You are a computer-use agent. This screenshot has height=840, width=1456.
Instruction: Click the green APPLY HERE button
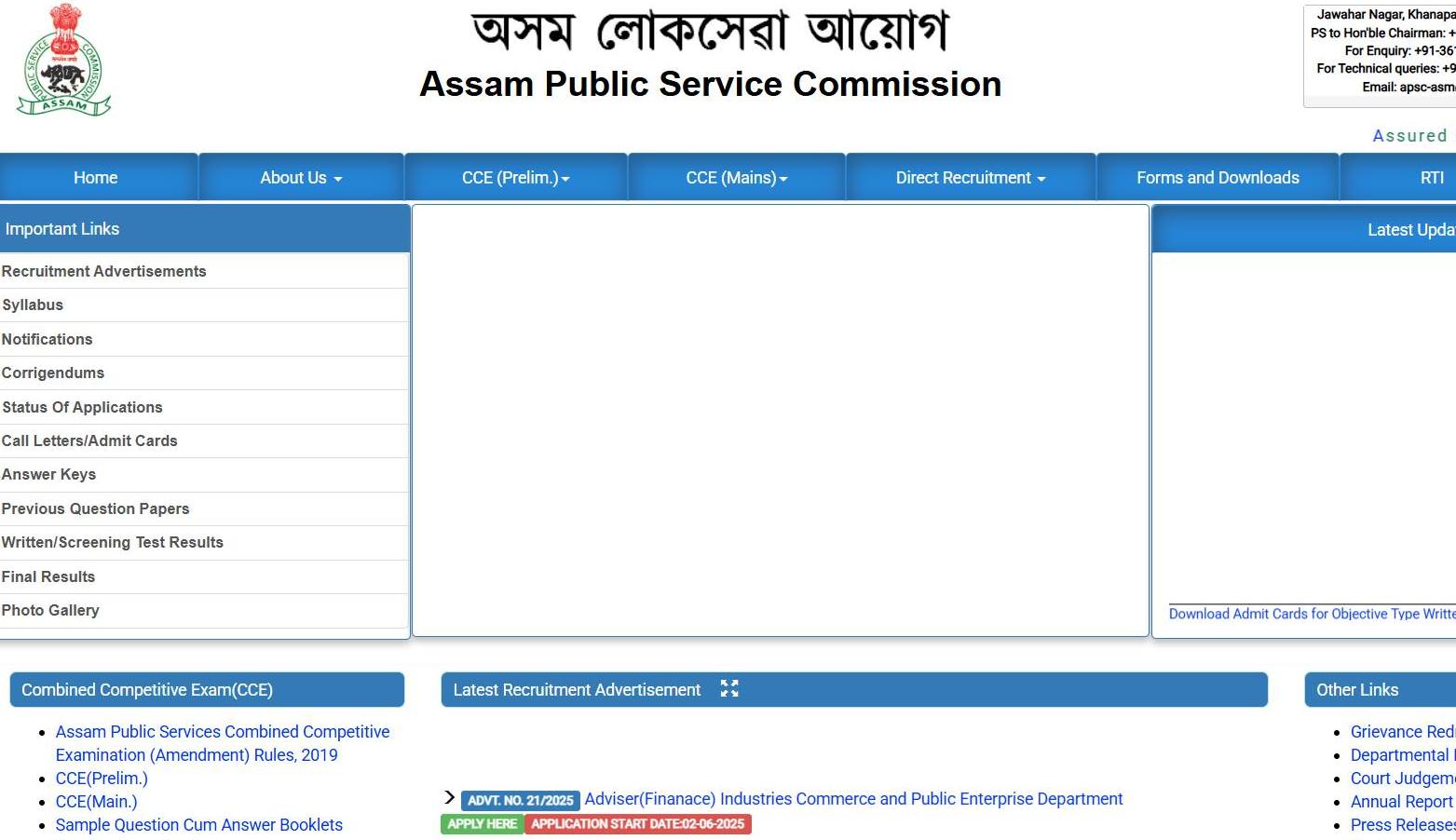[x=483, y=824]
